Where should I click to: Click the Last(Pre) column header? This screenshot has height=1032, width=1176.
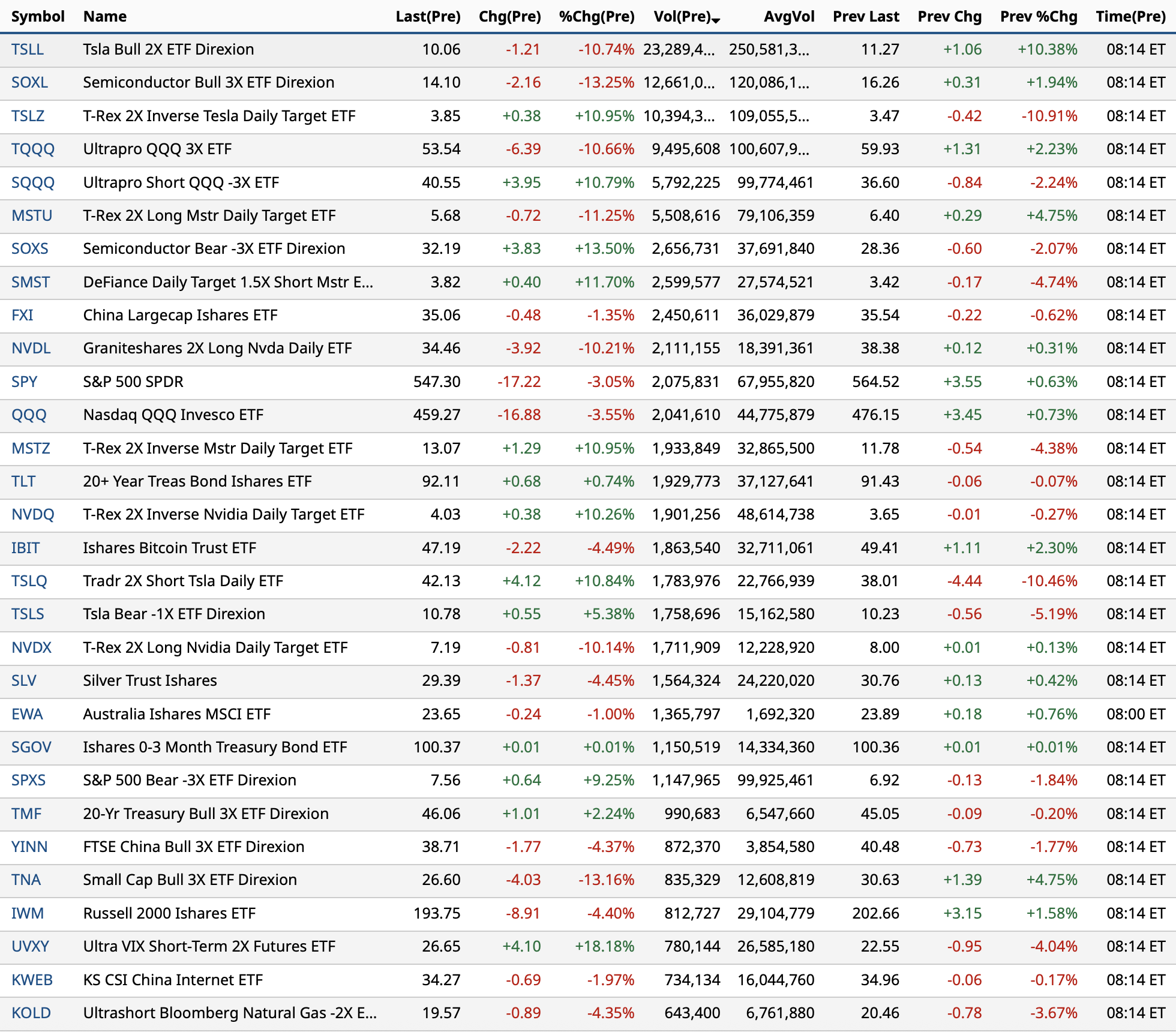pyautogui.click(x=428, y=17)
